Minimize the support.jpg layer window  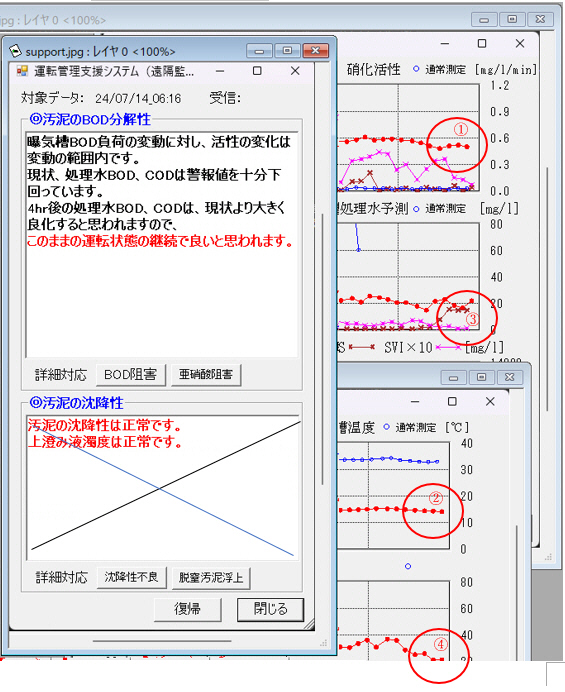click(x=260, y=51)
